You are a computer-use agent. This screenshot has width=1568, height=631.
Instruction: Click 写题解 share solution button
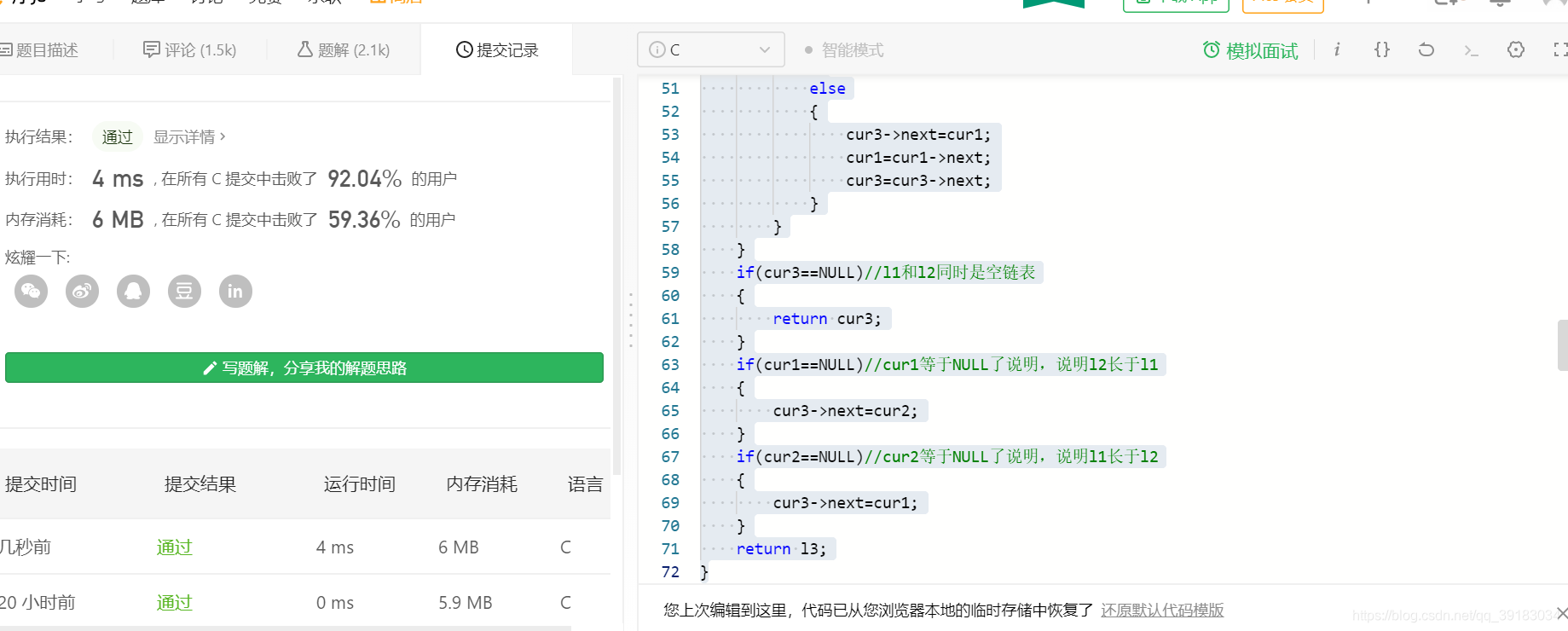pos(304,368)
